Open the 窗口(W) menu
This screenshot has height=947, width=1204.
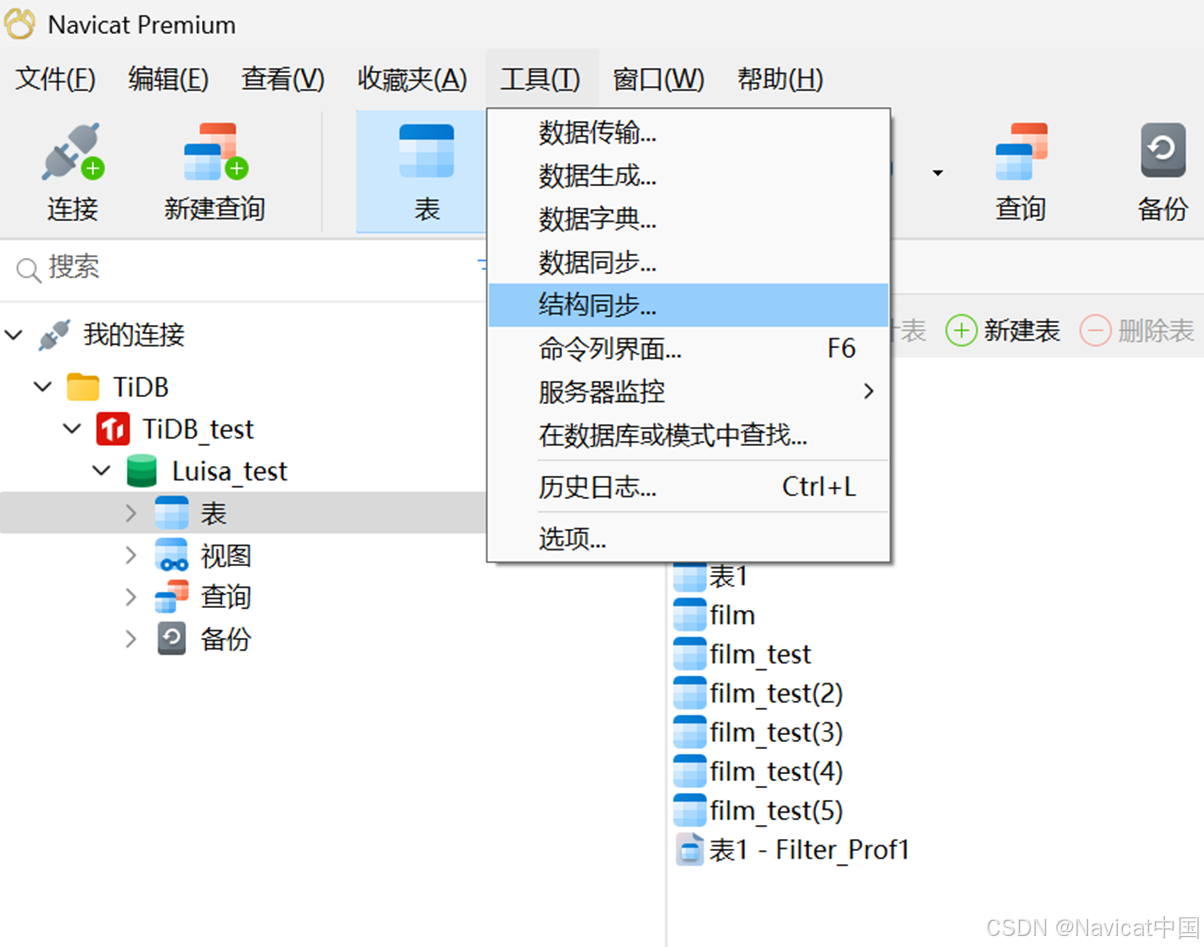point(658,79)
